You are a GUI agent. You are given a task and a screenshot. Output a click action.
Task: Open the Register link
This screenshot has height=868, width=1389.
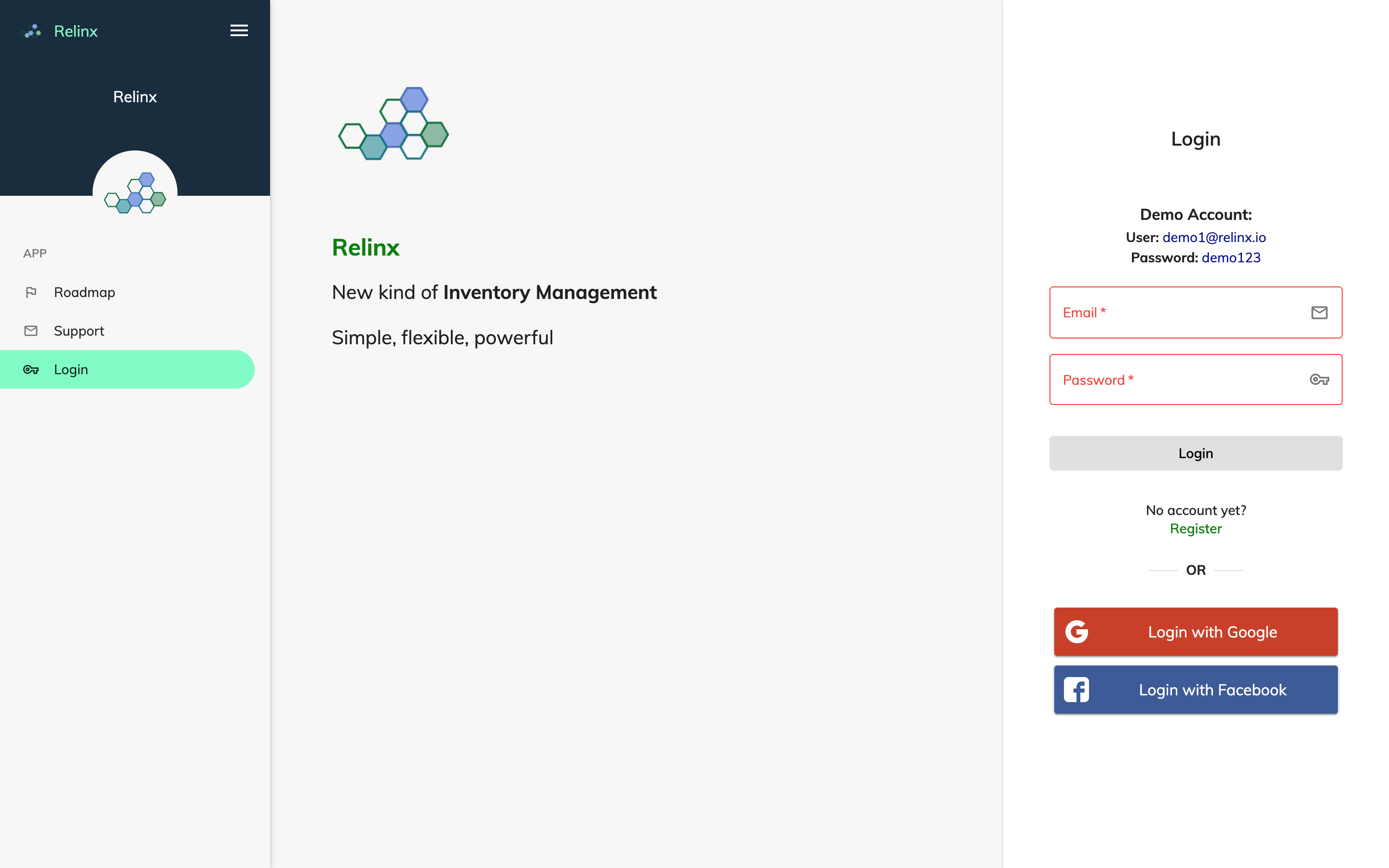tap(1196, 529)
